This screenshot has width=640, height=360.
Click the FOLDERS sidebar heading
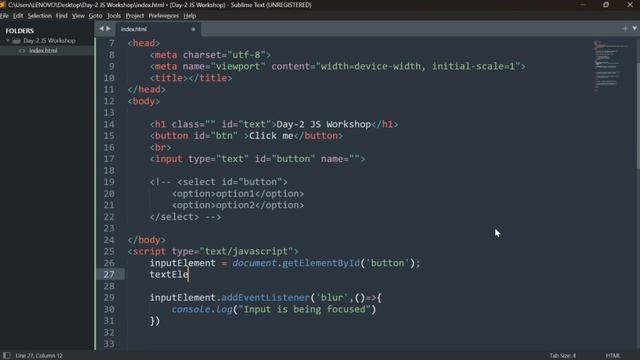coord(20,31)
